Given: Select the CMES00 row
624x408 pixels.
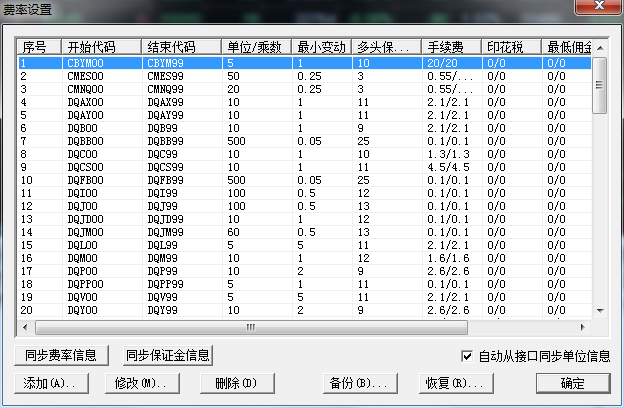Looking at the screenshot, I should pos(304,76).
